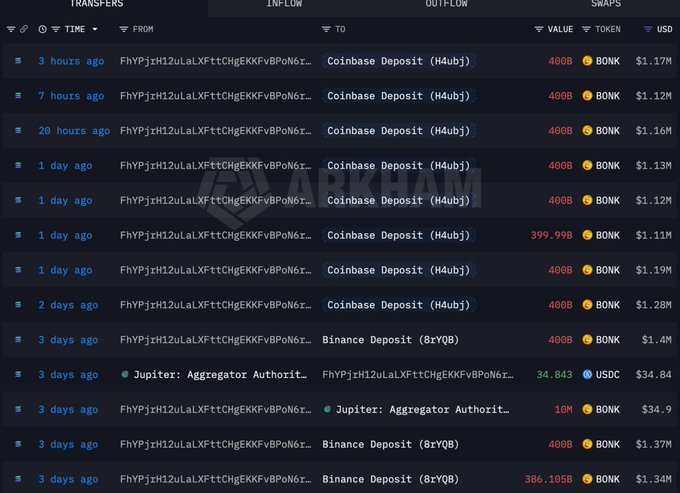Open Coinbase Deposit entity in 7 hours ago row
Viewport: 680px width, 493px height.
point(399,96)
